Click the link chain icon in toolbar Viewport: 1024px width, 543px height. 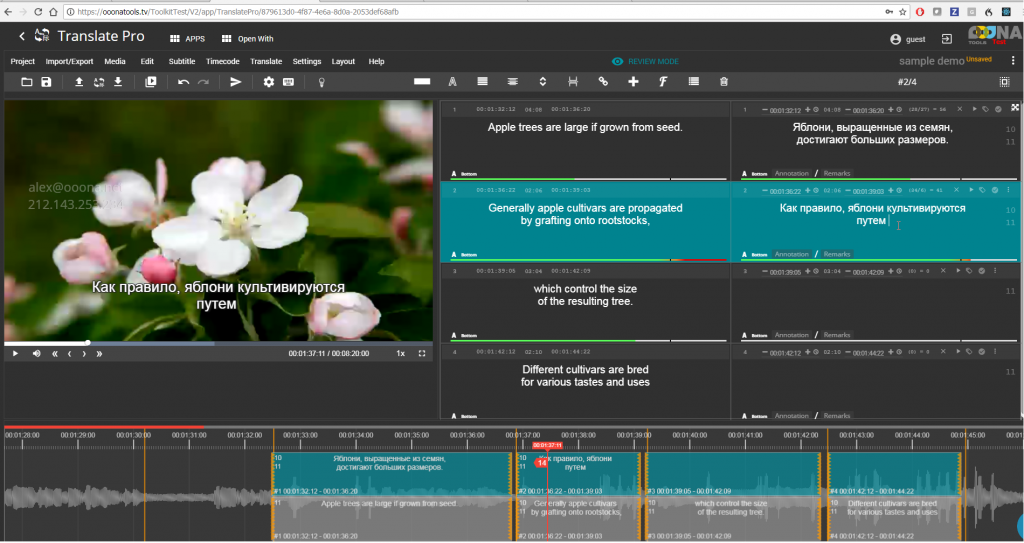(x=602, y=82)
